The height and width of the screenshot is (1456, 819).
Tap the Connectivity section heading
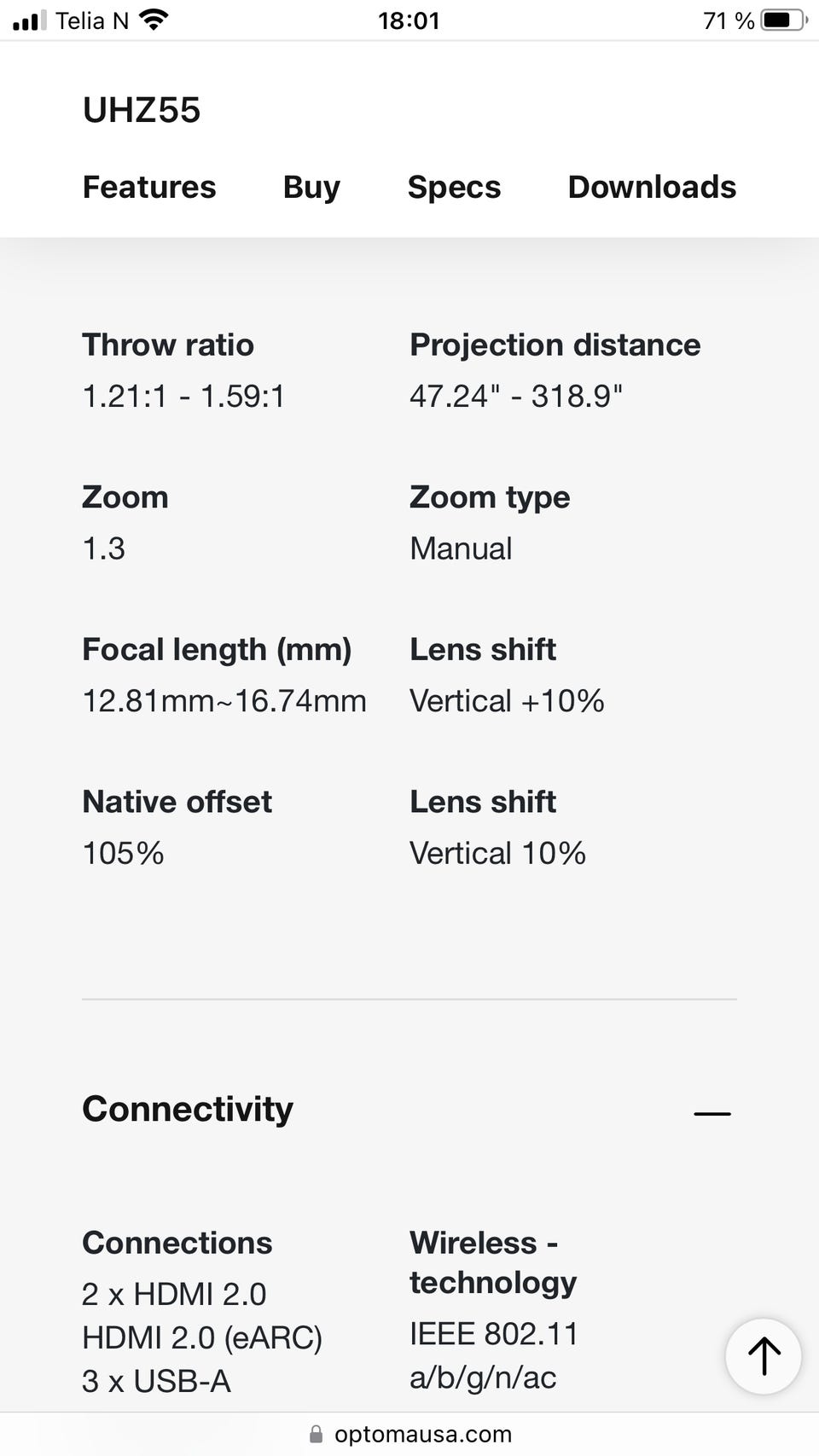pos(188,1109)
